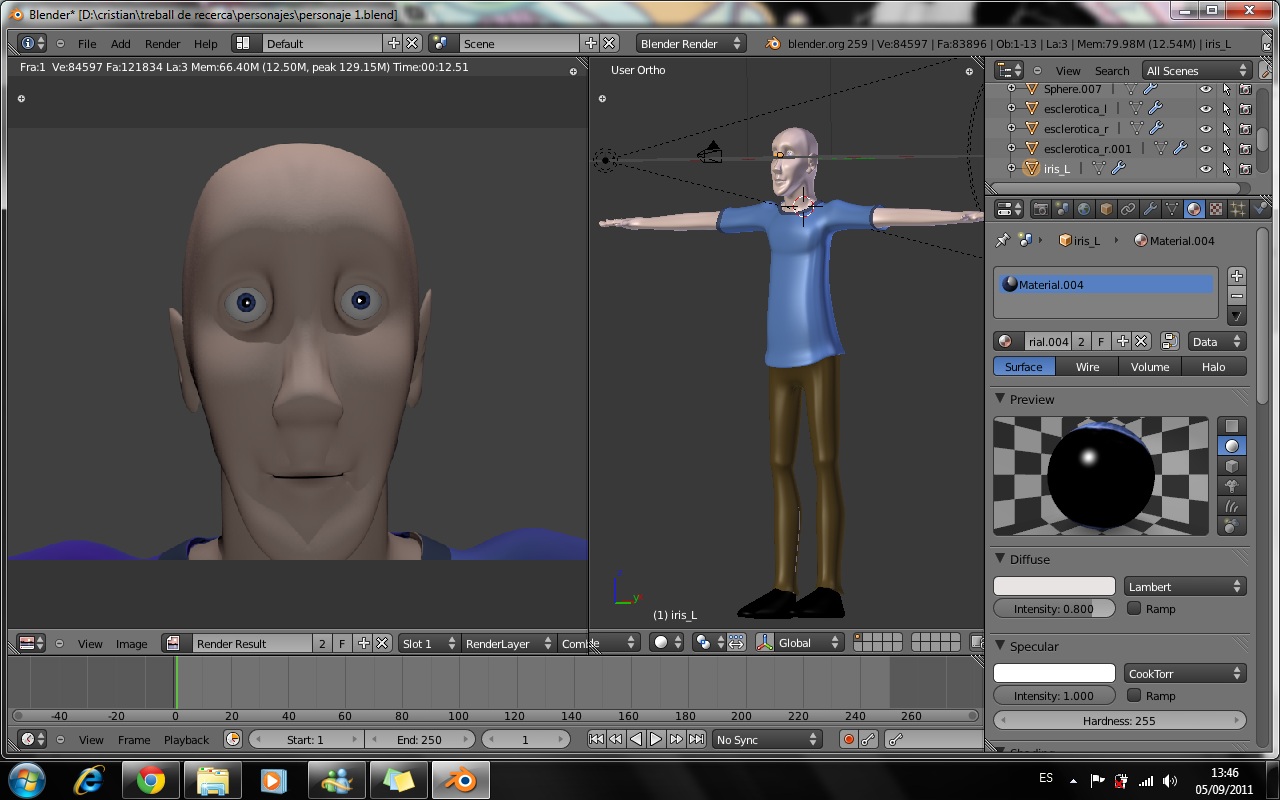Click the Particles properties tab icon
Screen dimensions: 1280x800
click(1238, 209)
